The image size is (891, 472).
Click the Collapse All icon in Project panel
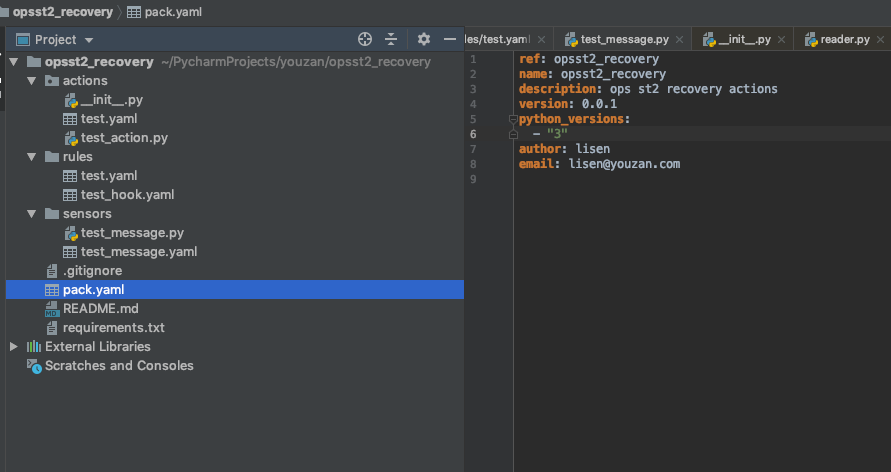coord(391,39)
